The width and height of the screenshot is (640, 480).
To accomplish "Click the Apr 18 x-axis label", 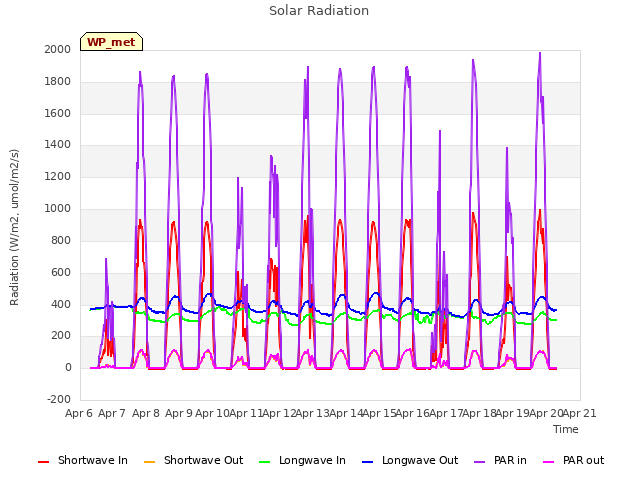I will coord(480,413).
